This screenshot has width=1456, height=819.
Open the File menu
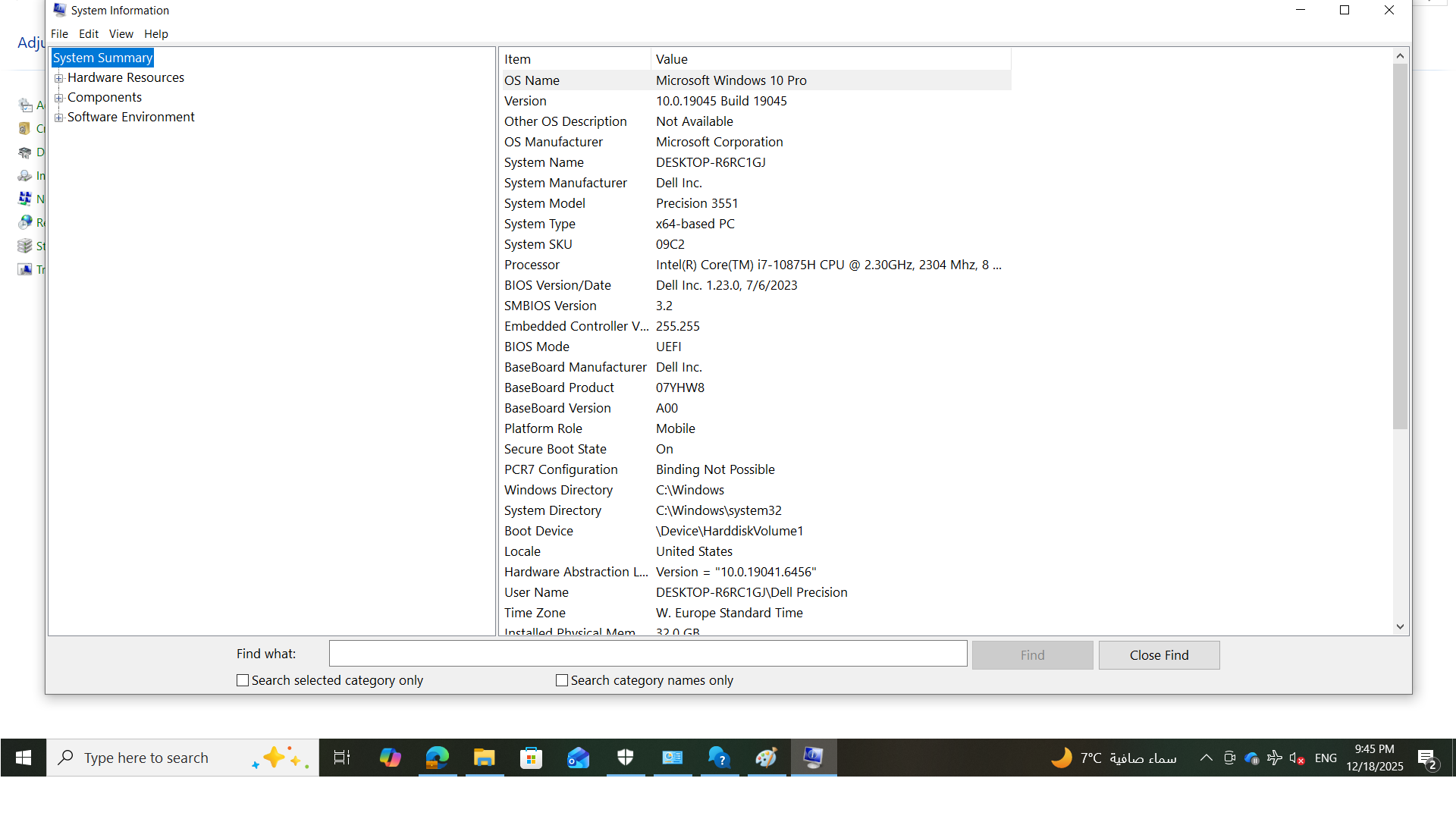(x=59, y=34)
